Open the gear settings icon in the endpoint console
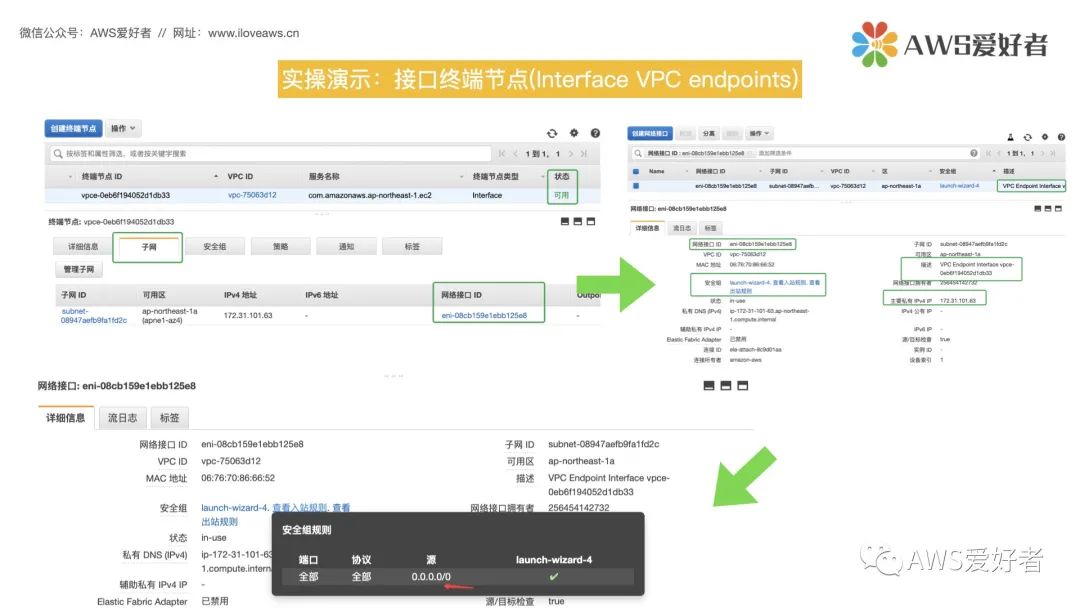1080x608 pixels. click(x=574, y=133)
